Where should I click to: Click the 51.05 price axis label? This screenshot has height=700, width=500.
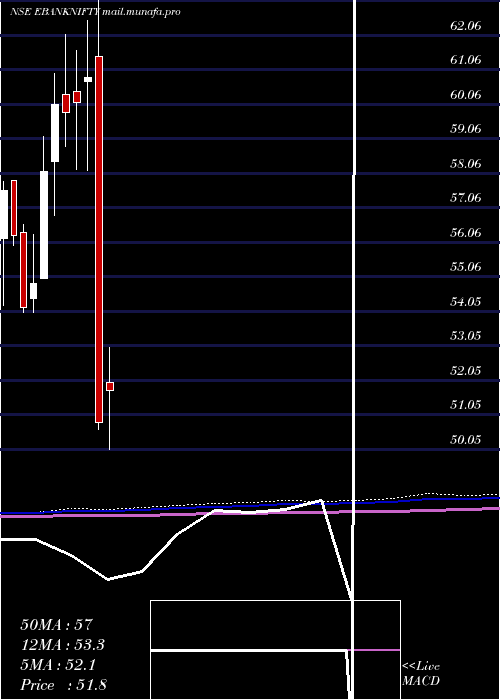click(x=466, y=406)
